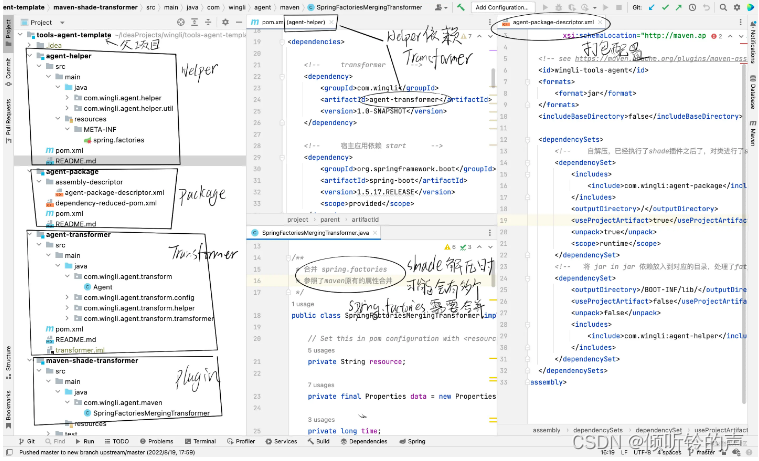Open the Bookmarks sidebar tab
Screen dimensions: 759x461
tap(8, 410)
